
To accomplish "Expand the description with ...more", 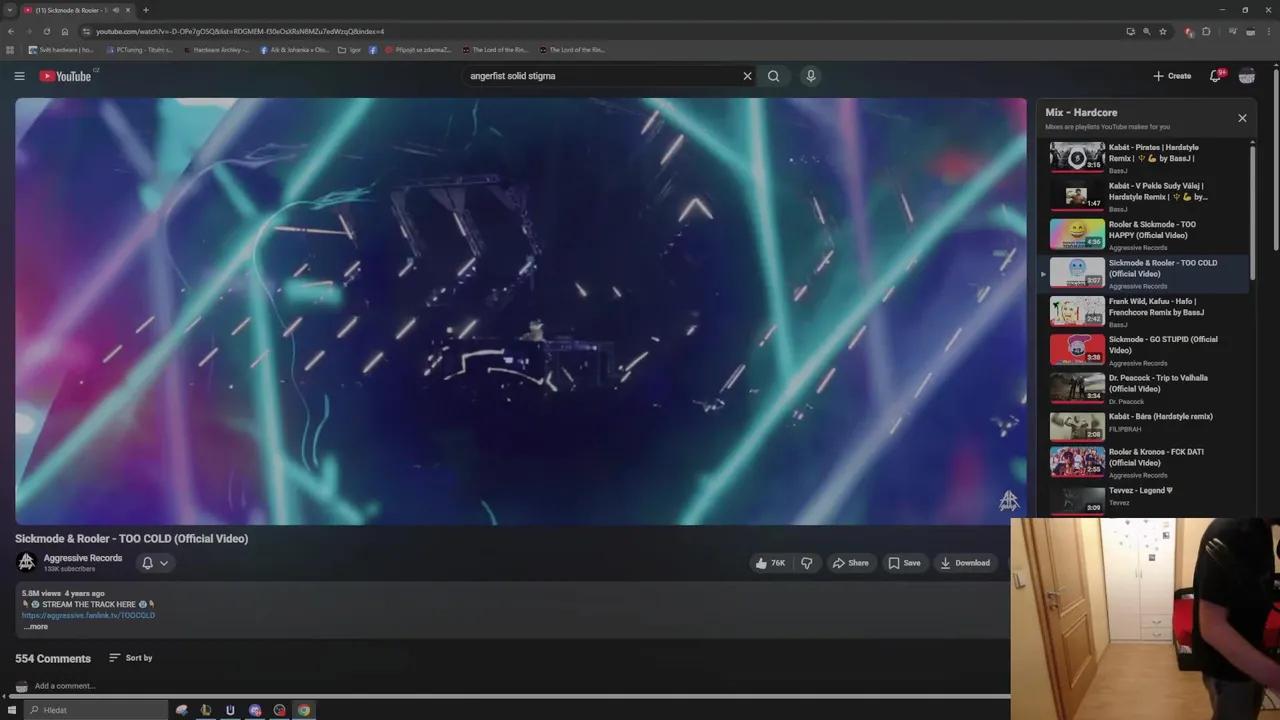I will [x=36, y=627].
